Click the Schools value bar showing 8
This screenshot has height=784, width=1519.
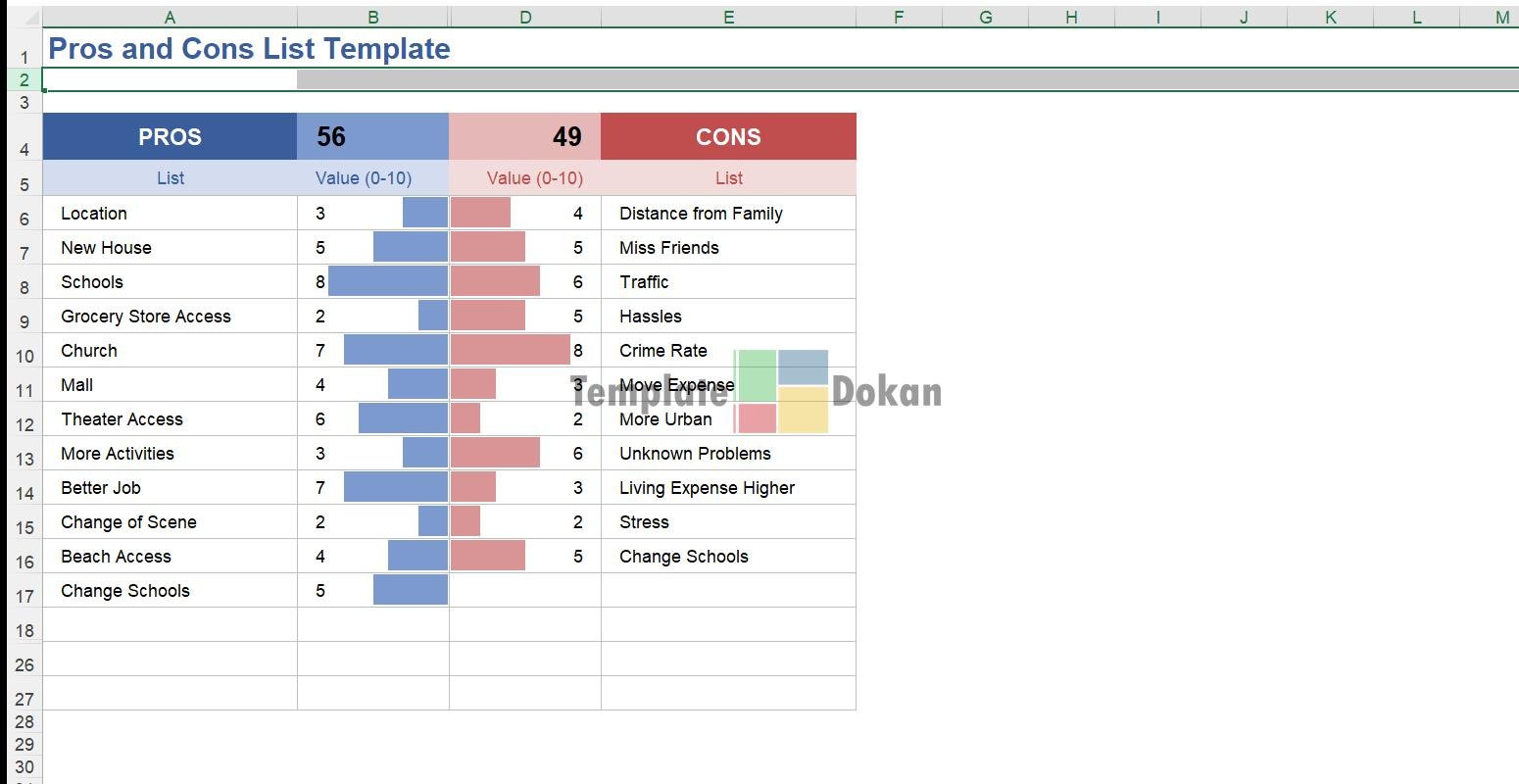point(387,281)
